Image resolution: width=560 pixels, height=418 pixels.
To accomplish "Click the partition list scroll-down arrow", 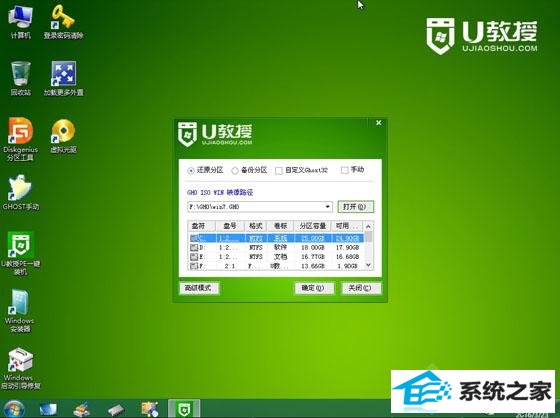I will 368,265.
